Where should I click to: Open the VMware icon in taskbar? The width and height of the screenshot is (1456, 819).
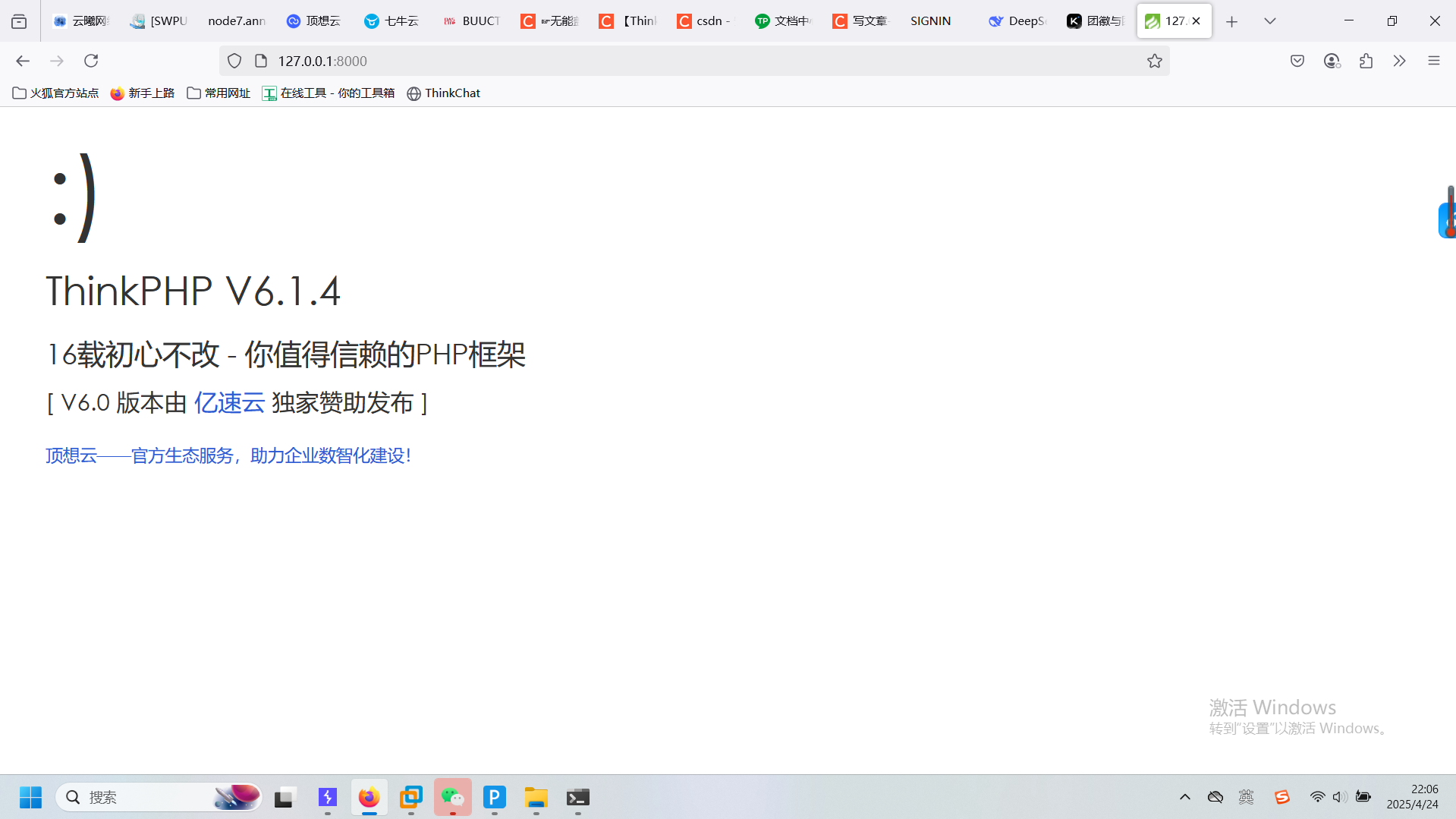point(410,797)
